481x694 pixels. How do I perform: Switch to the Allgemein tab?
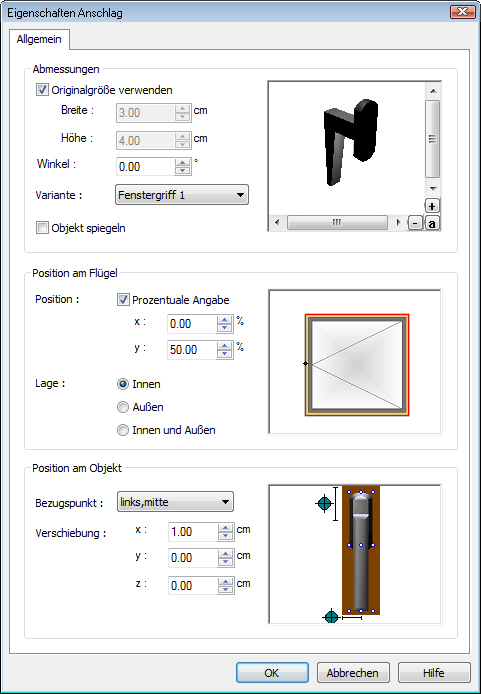click(x=39, y=39)
